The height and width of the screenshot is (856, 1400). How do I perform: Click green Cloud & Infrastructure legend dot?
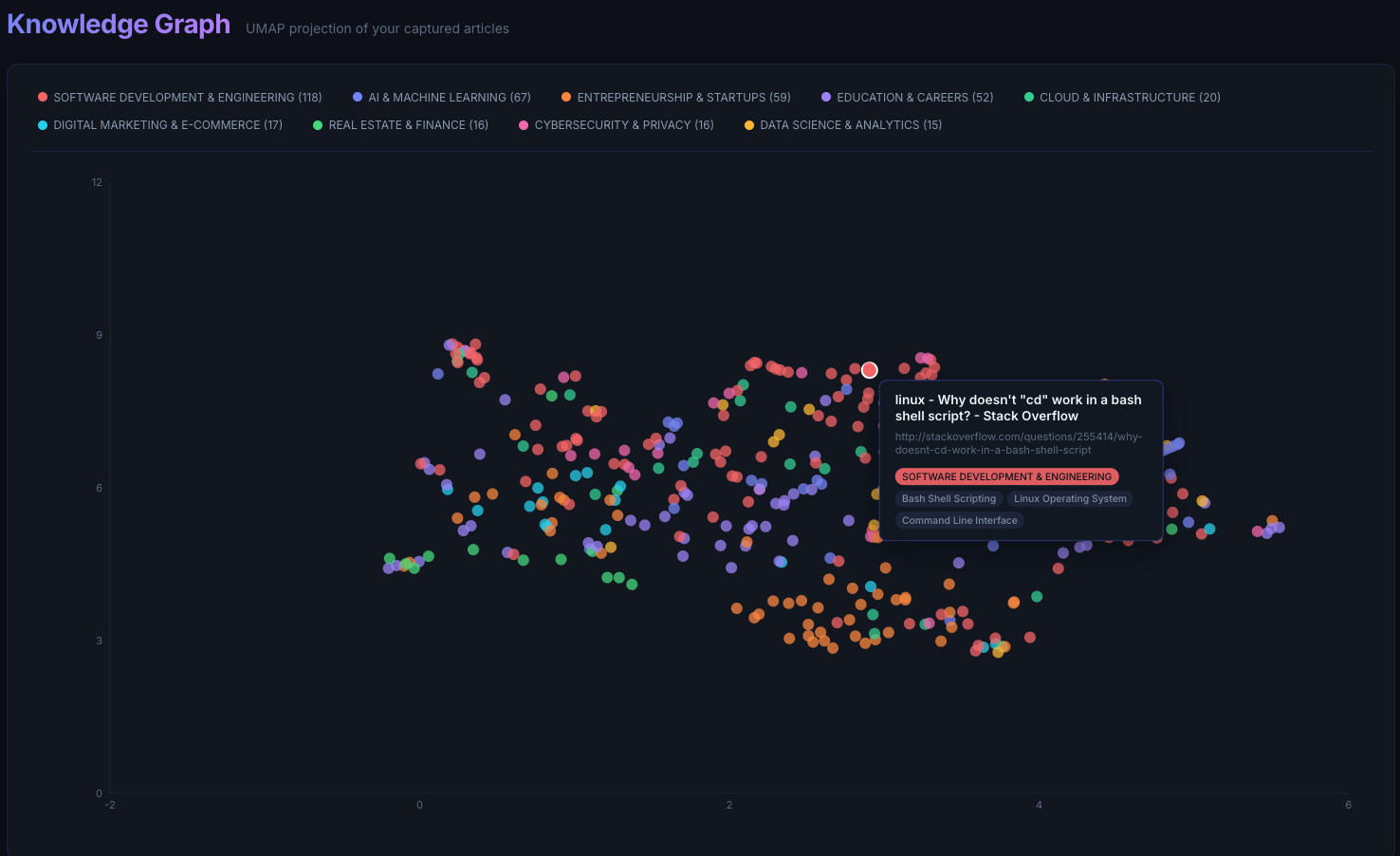pyautogui.click(x=1029, y=98)
